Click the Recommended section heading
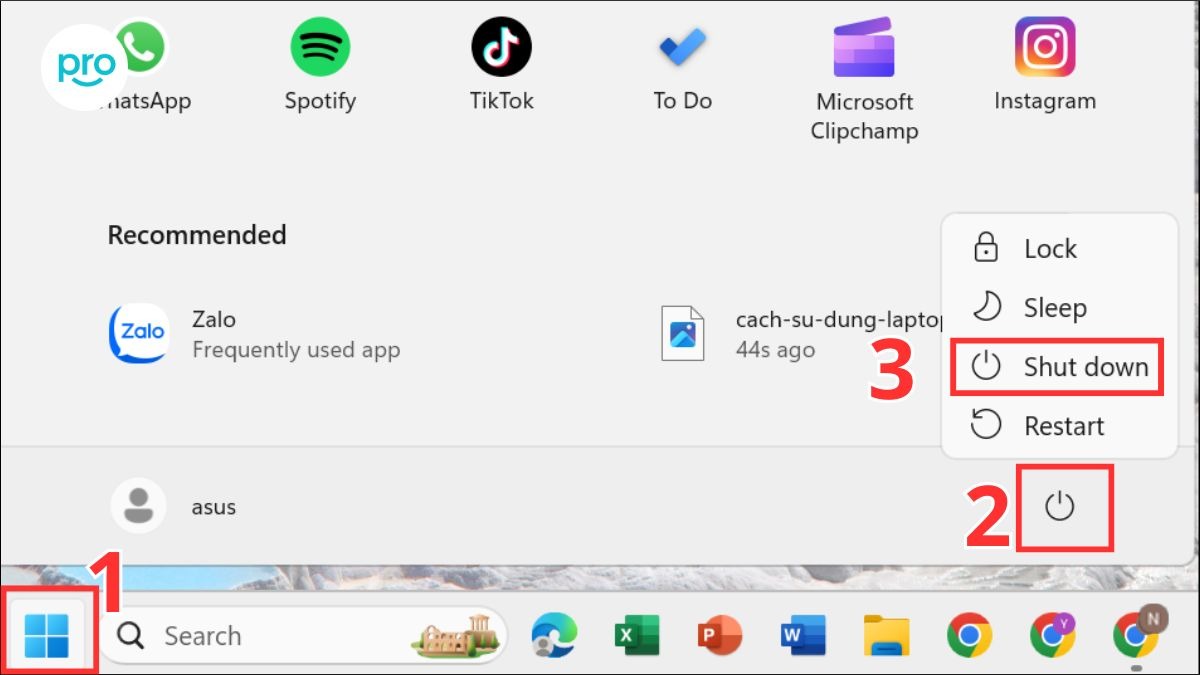 coord(197,235)
